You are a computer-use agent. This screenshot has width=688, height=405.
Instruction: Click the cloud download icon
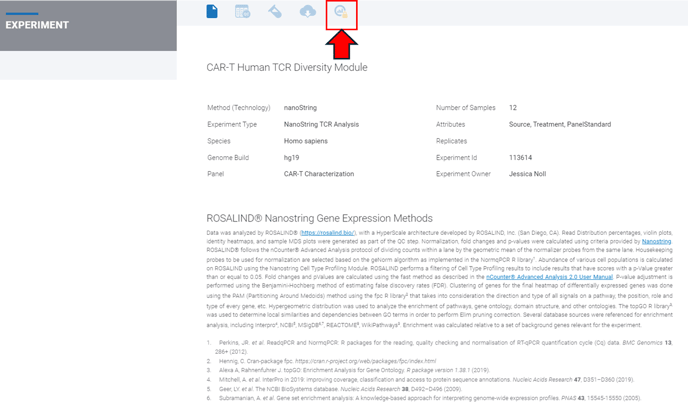[x=308, y=11]
